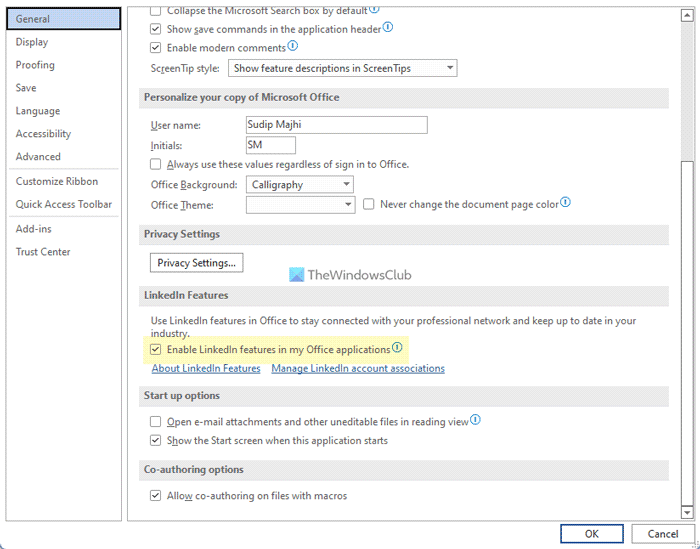Open Customize Ribbon settings
This screenshot has width=700, height=549.
pos(63,181)
